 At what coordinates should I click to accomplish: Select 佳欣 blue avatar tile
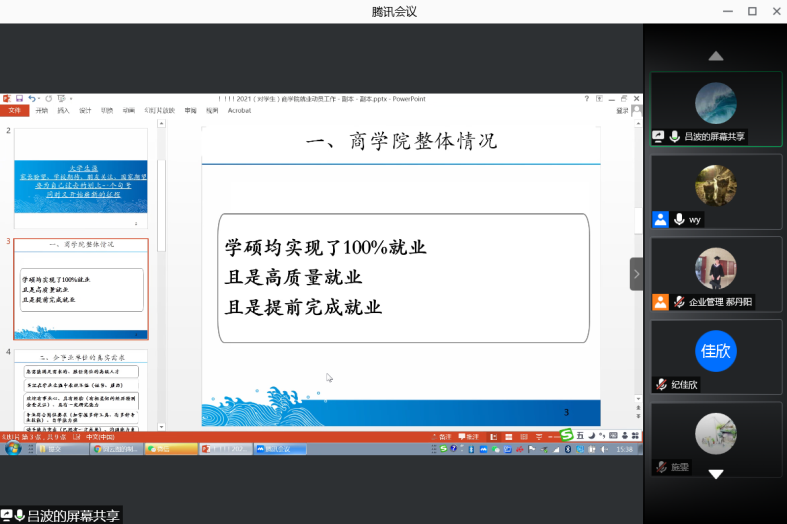point(715,350)
